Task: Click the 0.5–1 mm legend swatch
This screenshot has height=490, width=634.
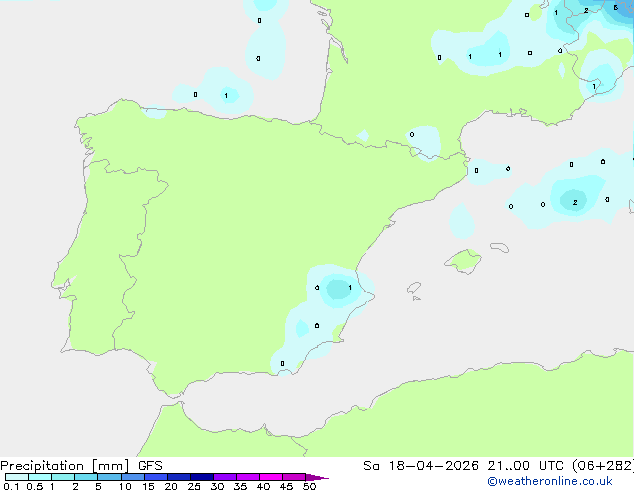Action: tap(40, 477)
